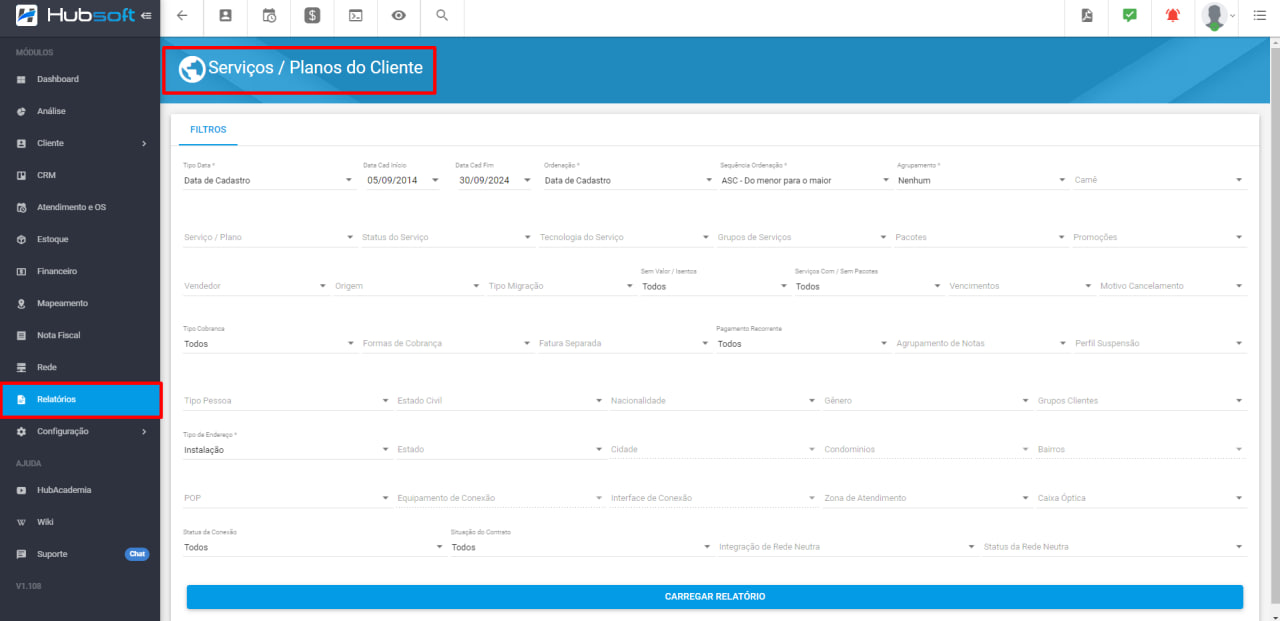The height and width of the screenshot is (621, 1280).
Task: Open the Promoções dropdown
Action: pos(1159,237)
